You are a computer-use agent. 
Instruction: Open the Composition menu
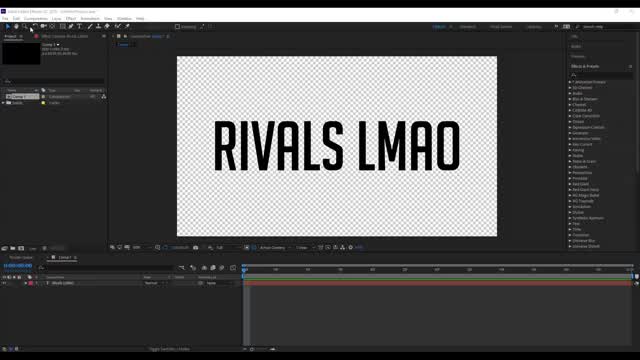(36, 18)
